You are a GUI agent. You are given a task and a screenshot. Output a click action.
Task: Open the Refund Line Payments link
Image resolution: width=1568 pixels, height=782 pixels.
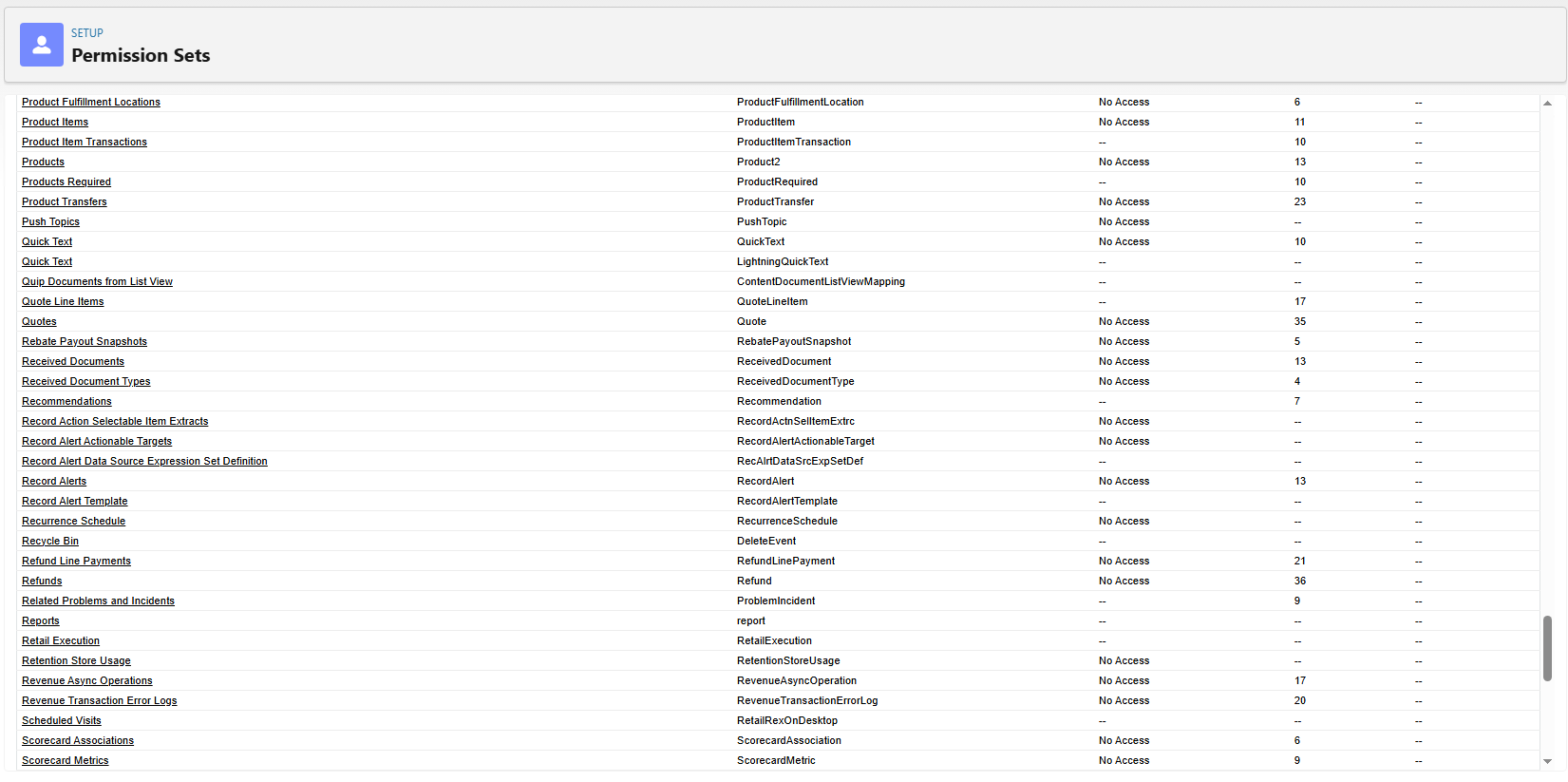(x=76, y=561)
